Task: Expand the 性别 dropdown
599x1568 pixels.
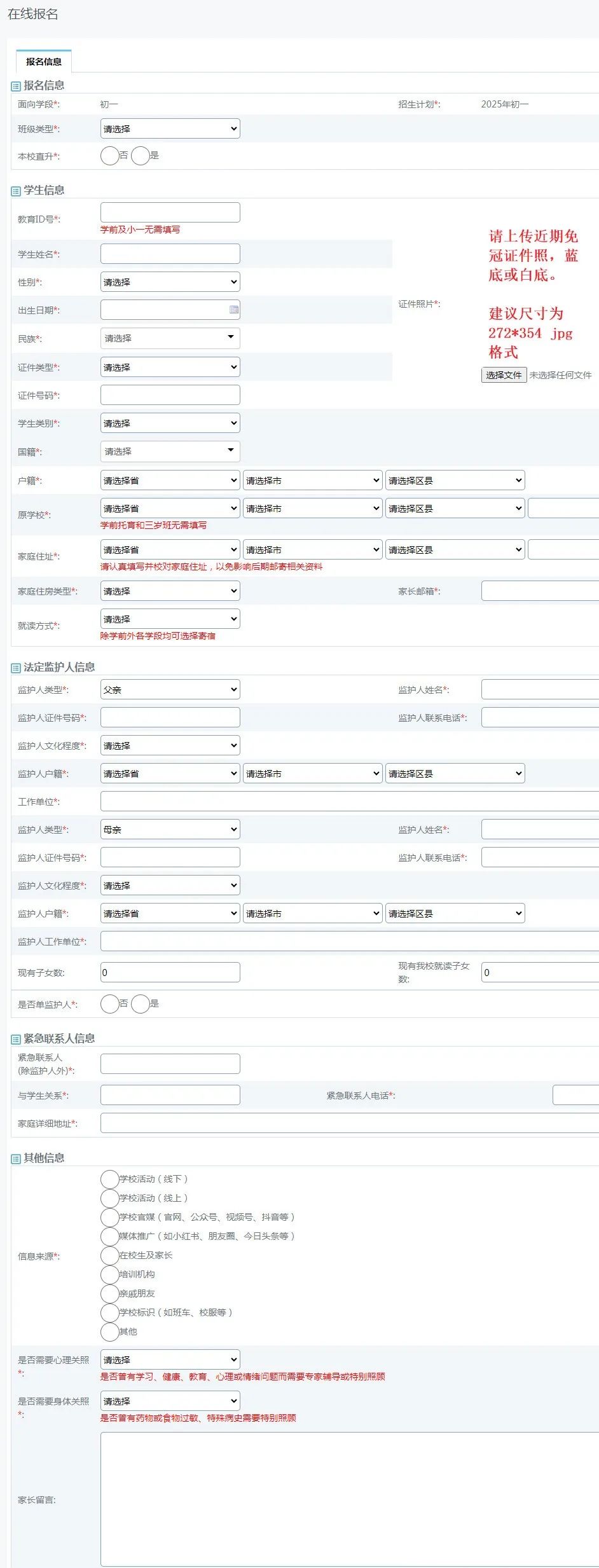Action: [170, 282]
